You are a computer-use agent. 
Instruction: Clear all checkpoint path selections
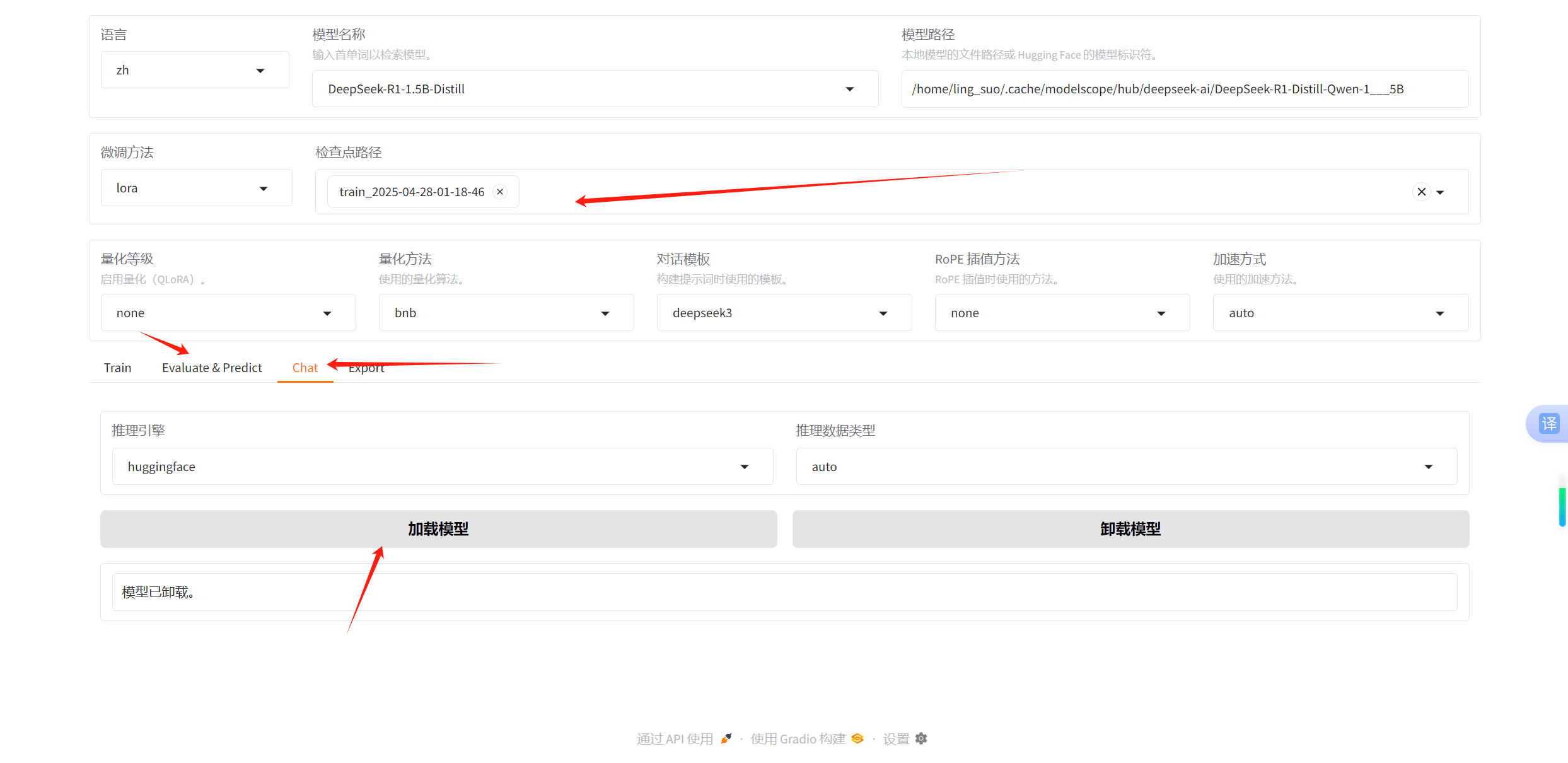pyautogui.click(x=1421, y=192)
